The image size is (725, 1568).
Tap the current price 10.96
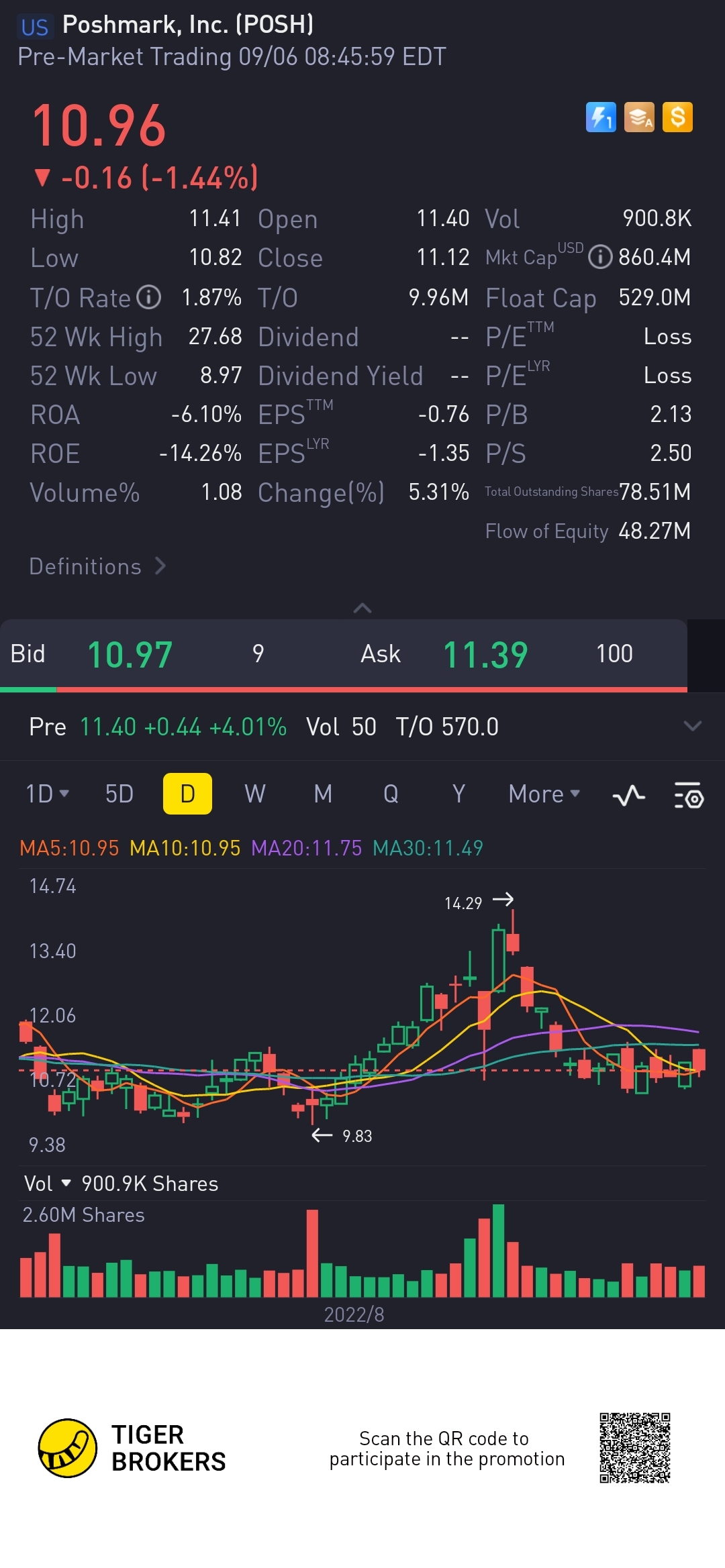(99, 126)
